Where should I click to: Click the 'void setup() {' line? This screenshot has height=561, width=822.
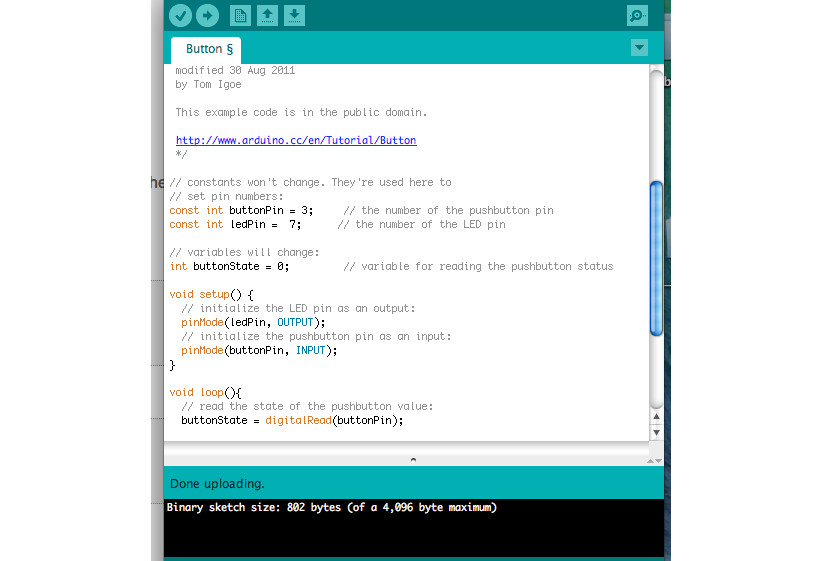(211, 295)
